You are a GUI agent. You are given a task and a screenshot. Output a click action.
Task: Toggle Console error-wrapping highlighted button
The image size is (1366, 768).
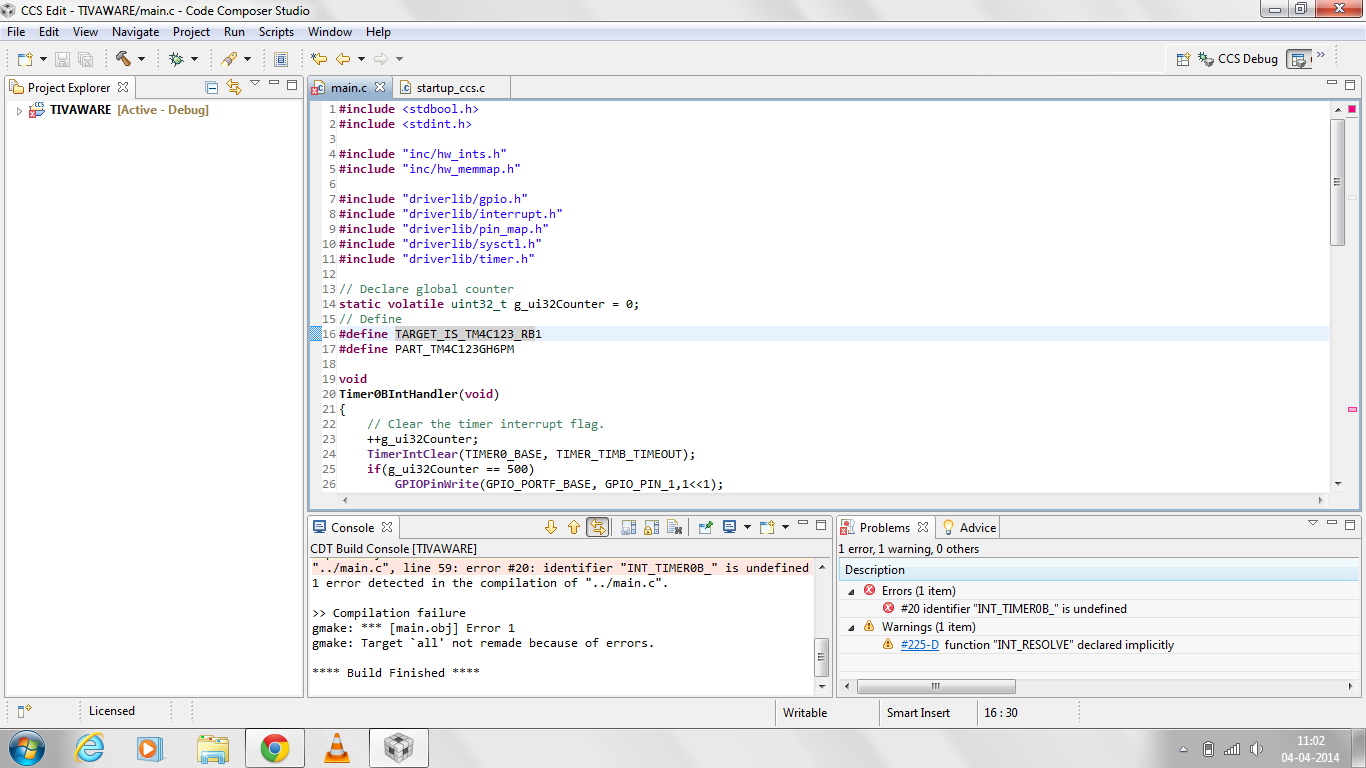tap(597, 527)
